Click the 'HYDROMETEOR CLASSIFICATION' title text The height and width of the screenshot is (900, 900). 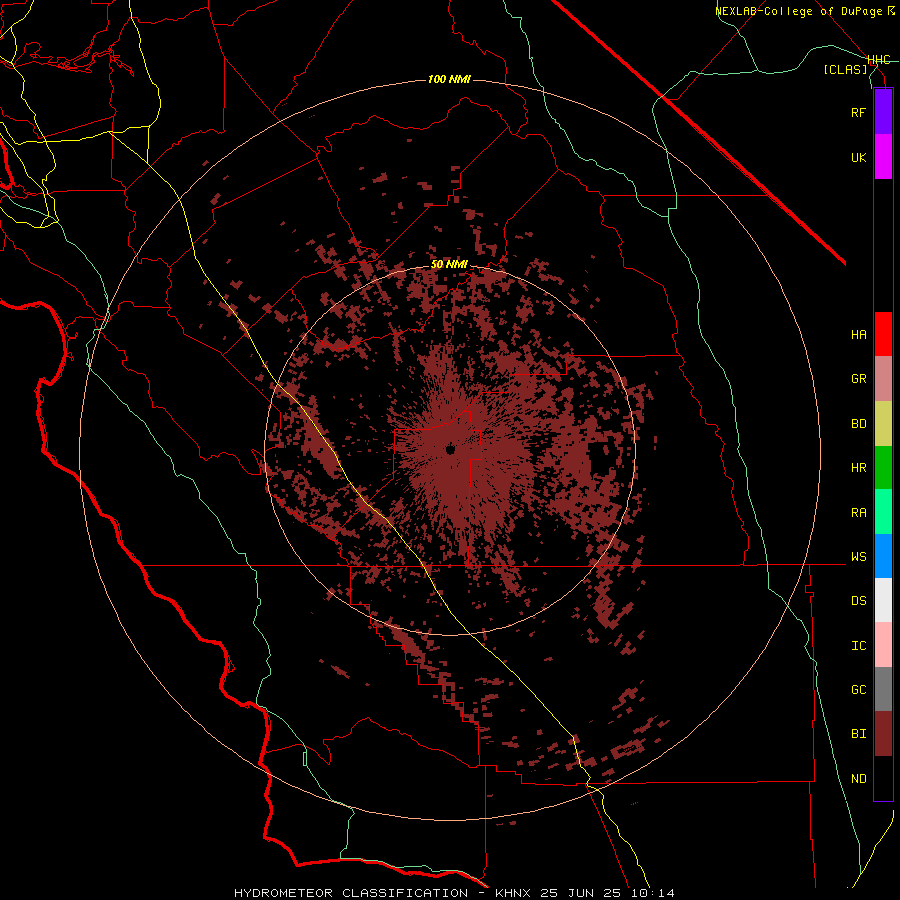coord(351,893)
